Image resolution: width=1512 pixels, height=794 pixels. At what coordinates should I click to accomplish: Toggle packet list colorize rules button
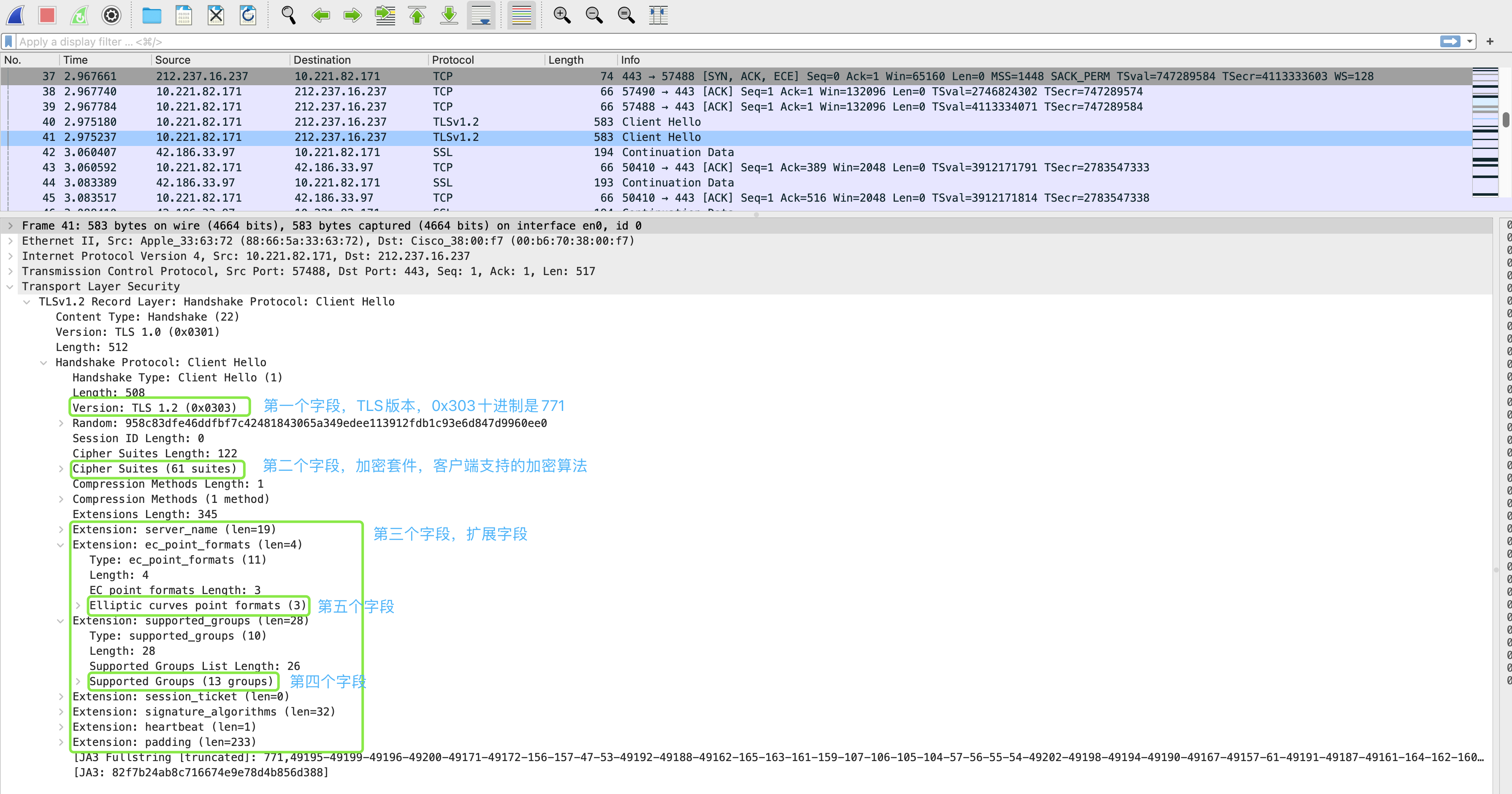click(520, 15)
